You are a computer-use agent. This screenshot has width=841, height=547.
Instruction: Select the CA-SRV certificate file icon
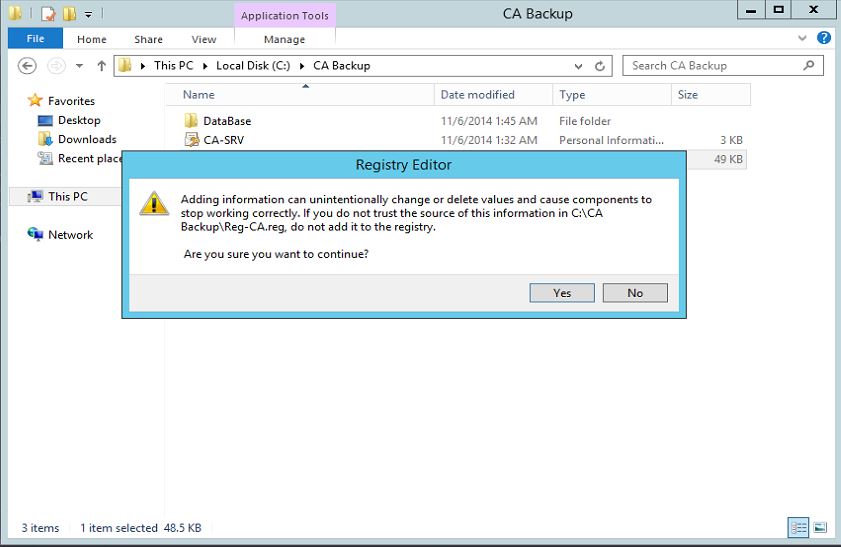point(191,140)
